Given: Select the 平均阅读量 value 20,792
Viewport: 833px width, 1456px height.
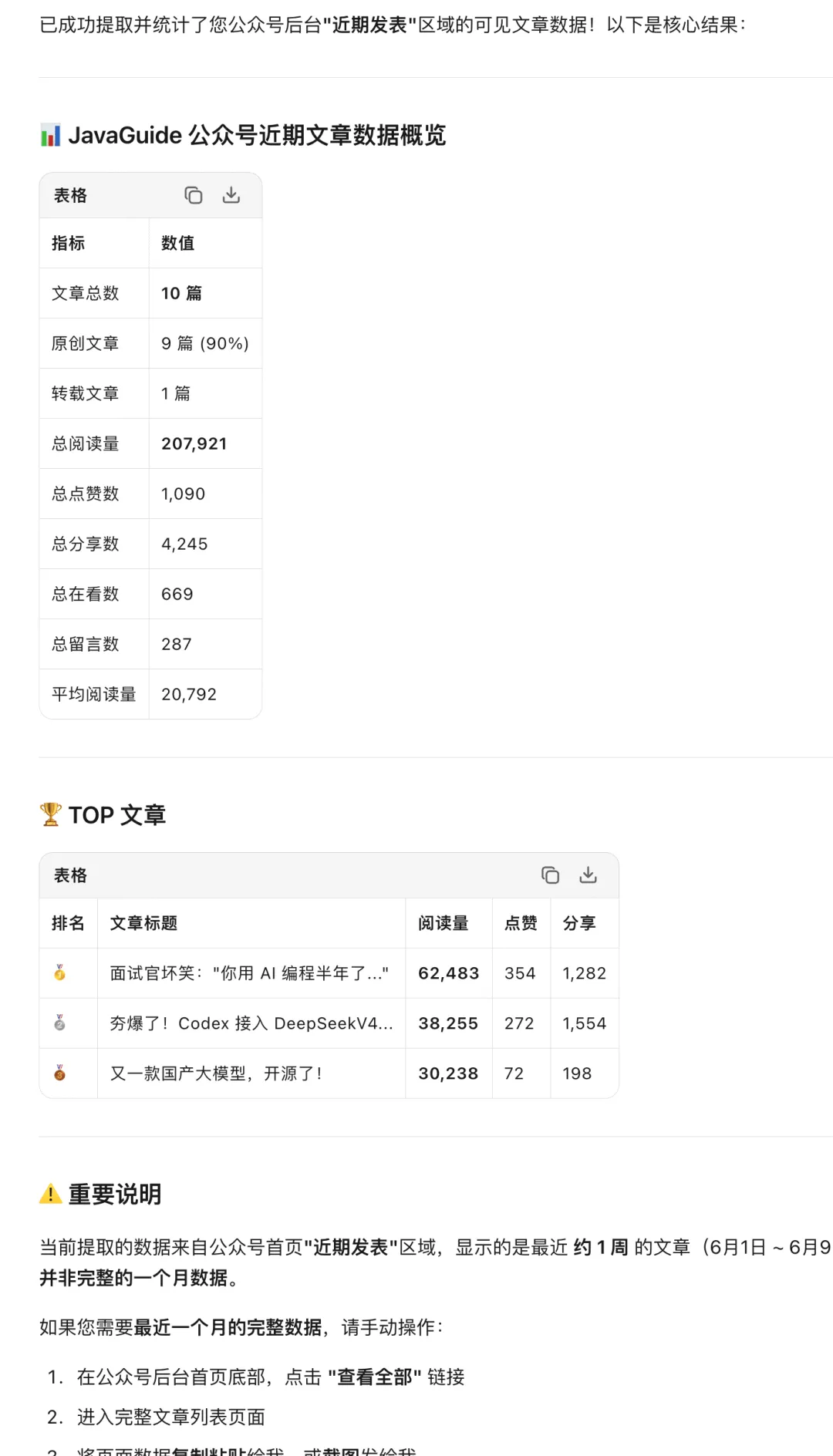Looking at the screenshot, I should 189,694.
